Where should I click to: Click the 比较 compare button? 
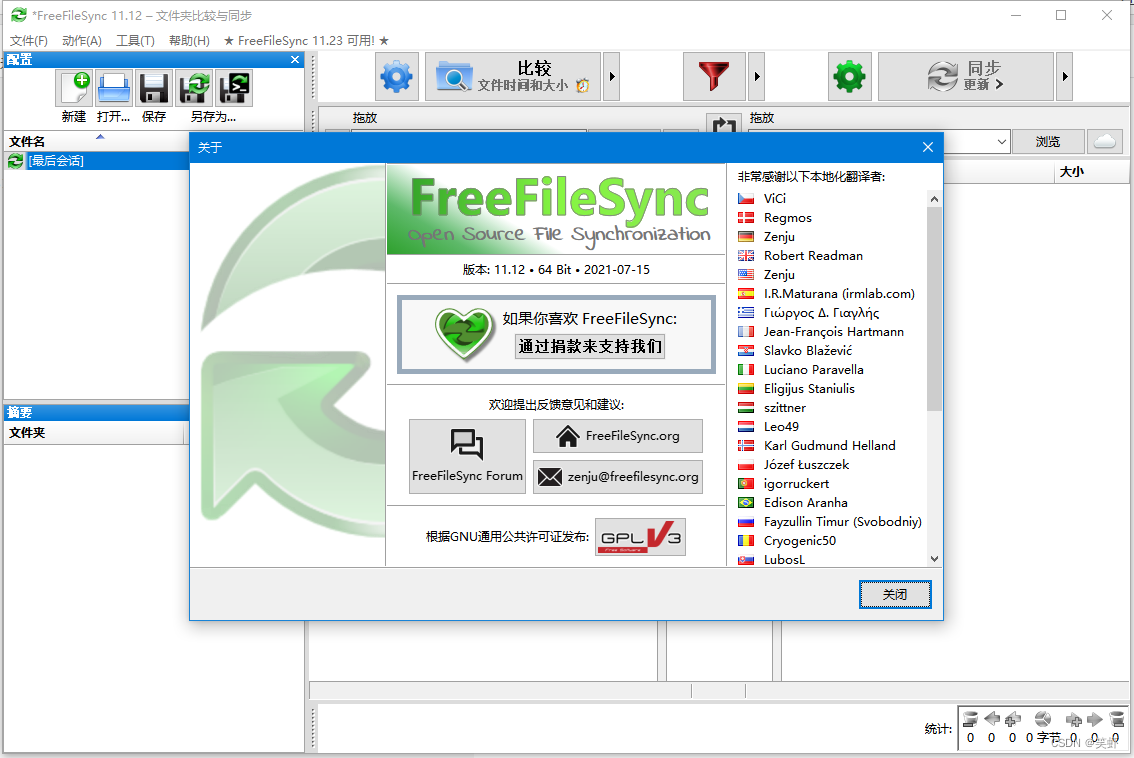click(513, 76)
